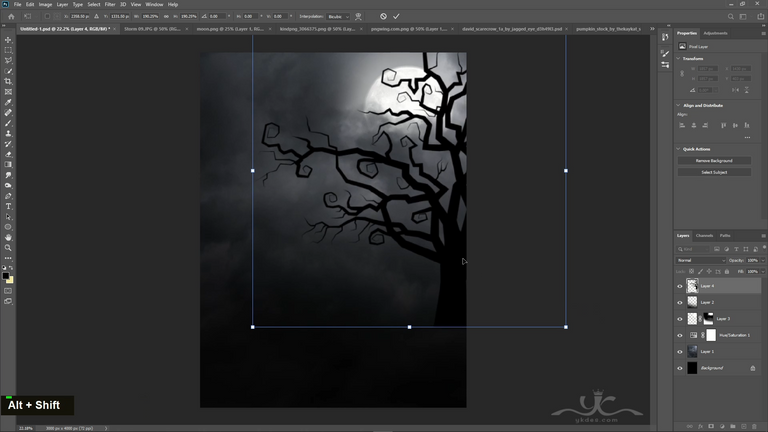Viewport: 768px width, 432px height.
Task: Click the Home icon in options bar
Action: (x=11, y=16)
